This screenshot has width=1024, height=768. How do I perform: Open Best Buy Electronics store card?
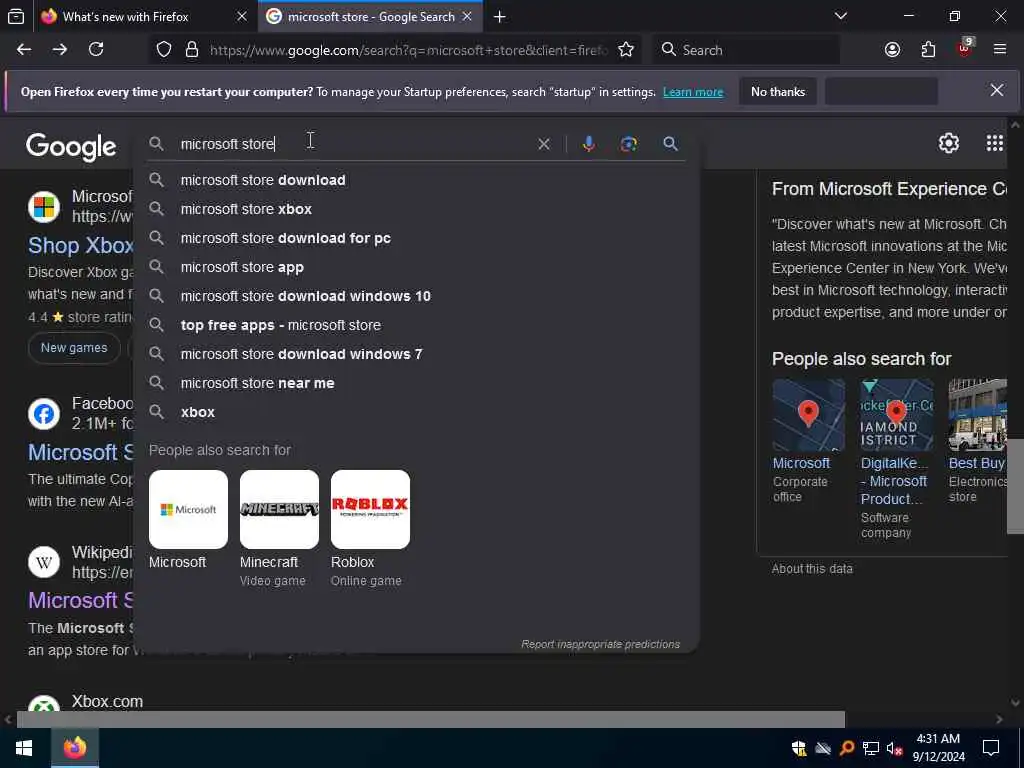978,441
